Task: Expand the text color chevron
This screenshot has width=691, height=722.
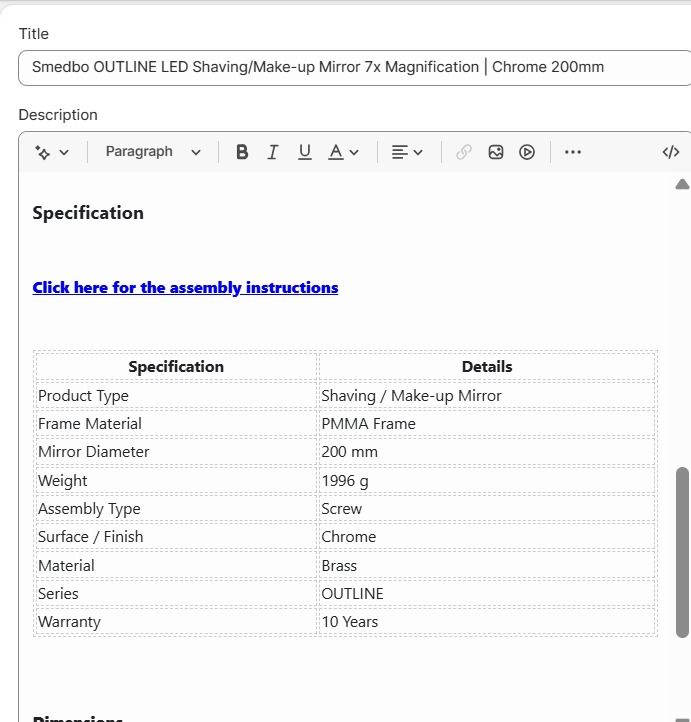Action: 354,152
